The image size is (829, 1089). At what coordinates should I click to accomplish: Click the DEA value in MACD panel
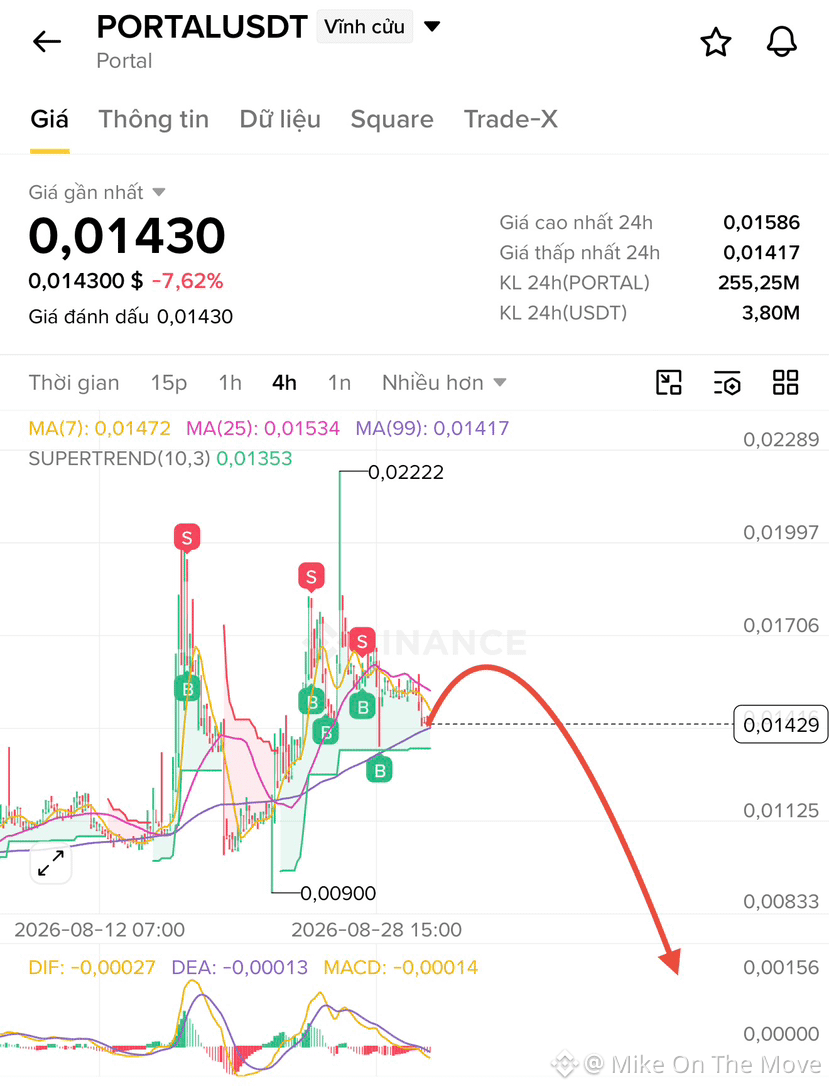click(240, 967)
